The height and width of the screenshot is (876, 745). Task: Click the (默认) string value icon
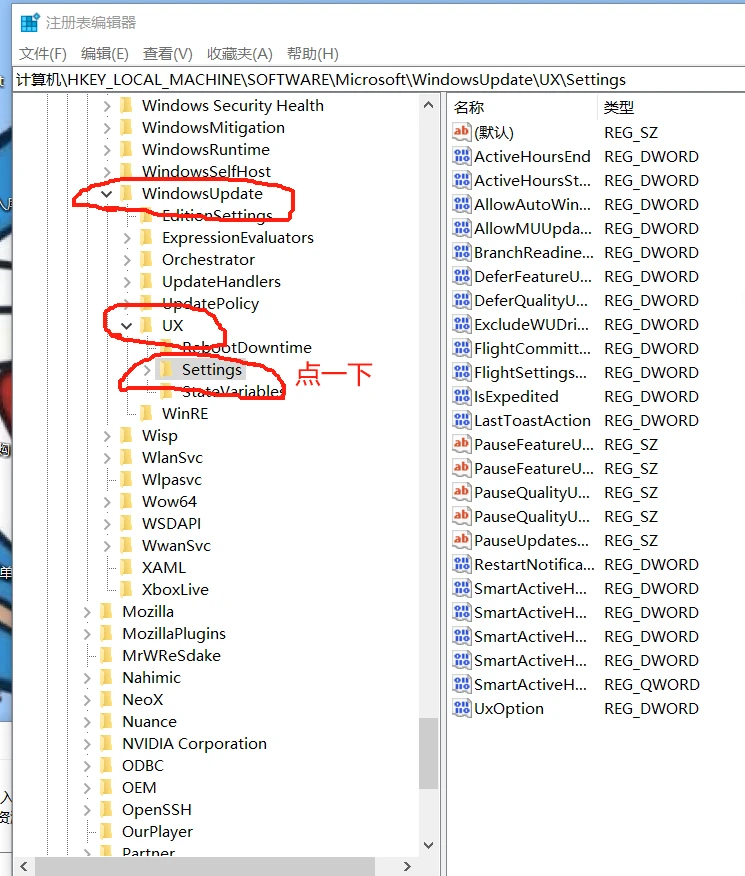pos(461,132)
